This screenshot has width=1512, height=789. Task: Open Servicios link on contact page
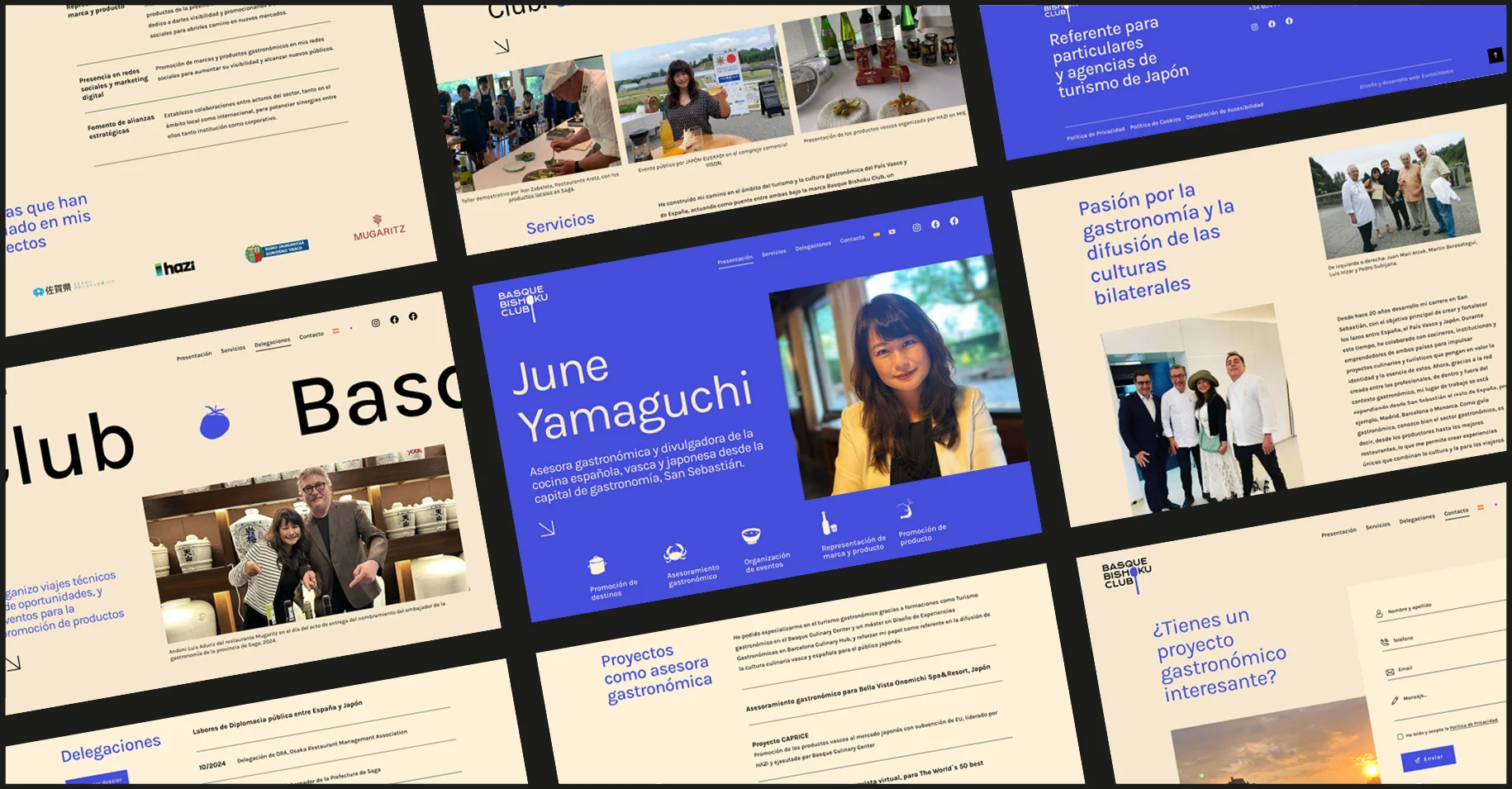click(1378, 525)
